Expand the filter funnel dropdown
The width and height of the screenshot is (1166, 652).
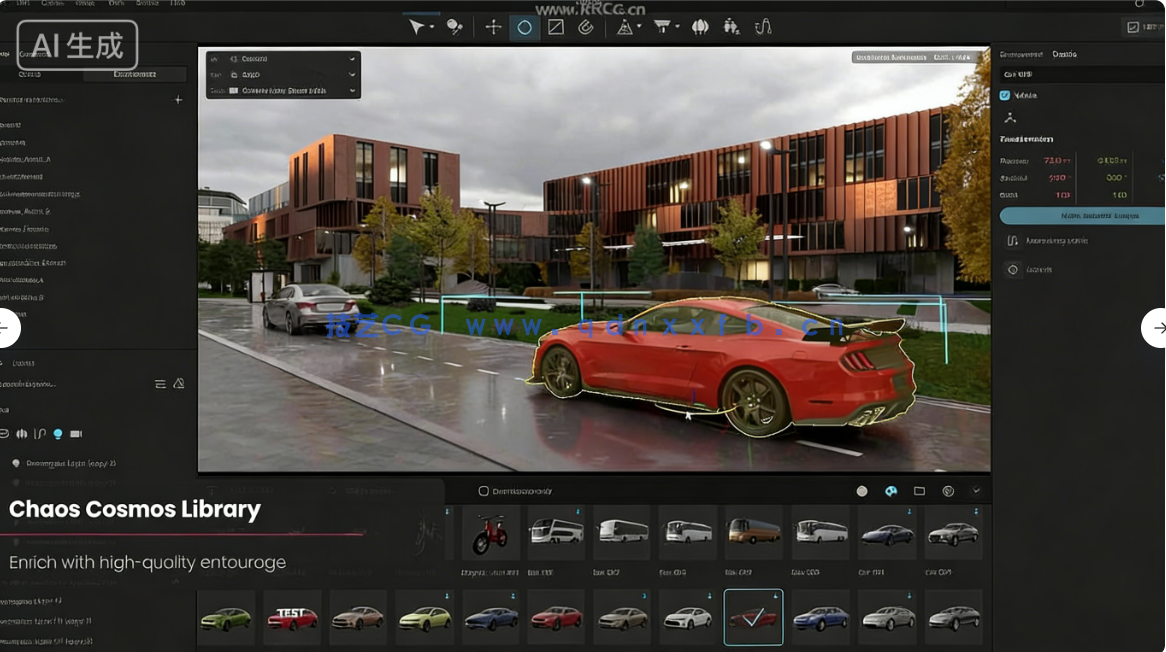(676, 27)
